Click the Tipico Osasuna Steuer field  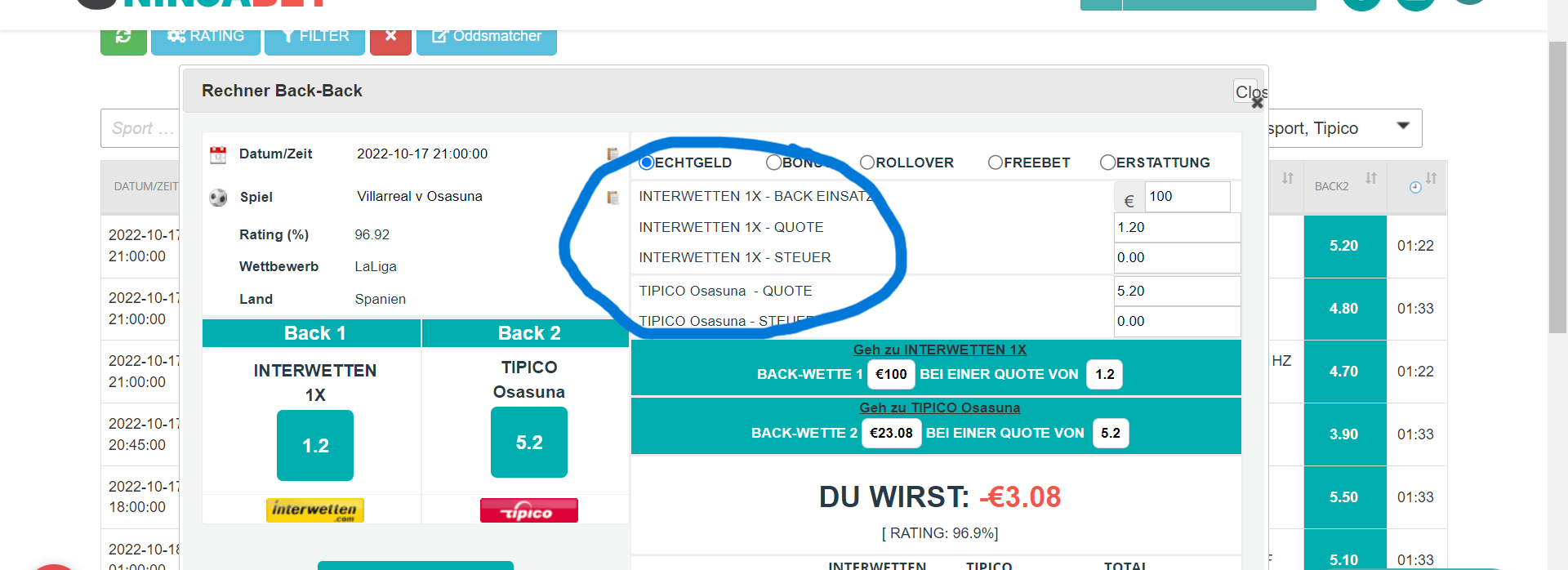pyautogui.click(x=1177, y=322)
